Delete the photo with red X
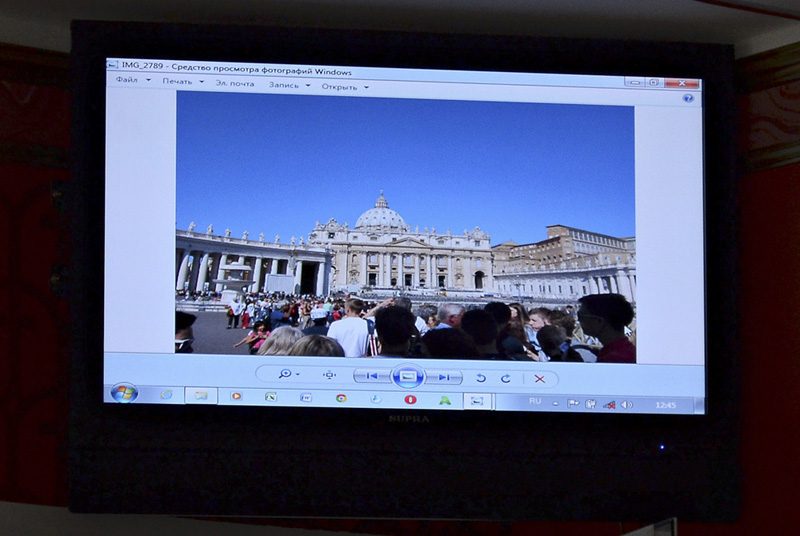 coord(540,379)
